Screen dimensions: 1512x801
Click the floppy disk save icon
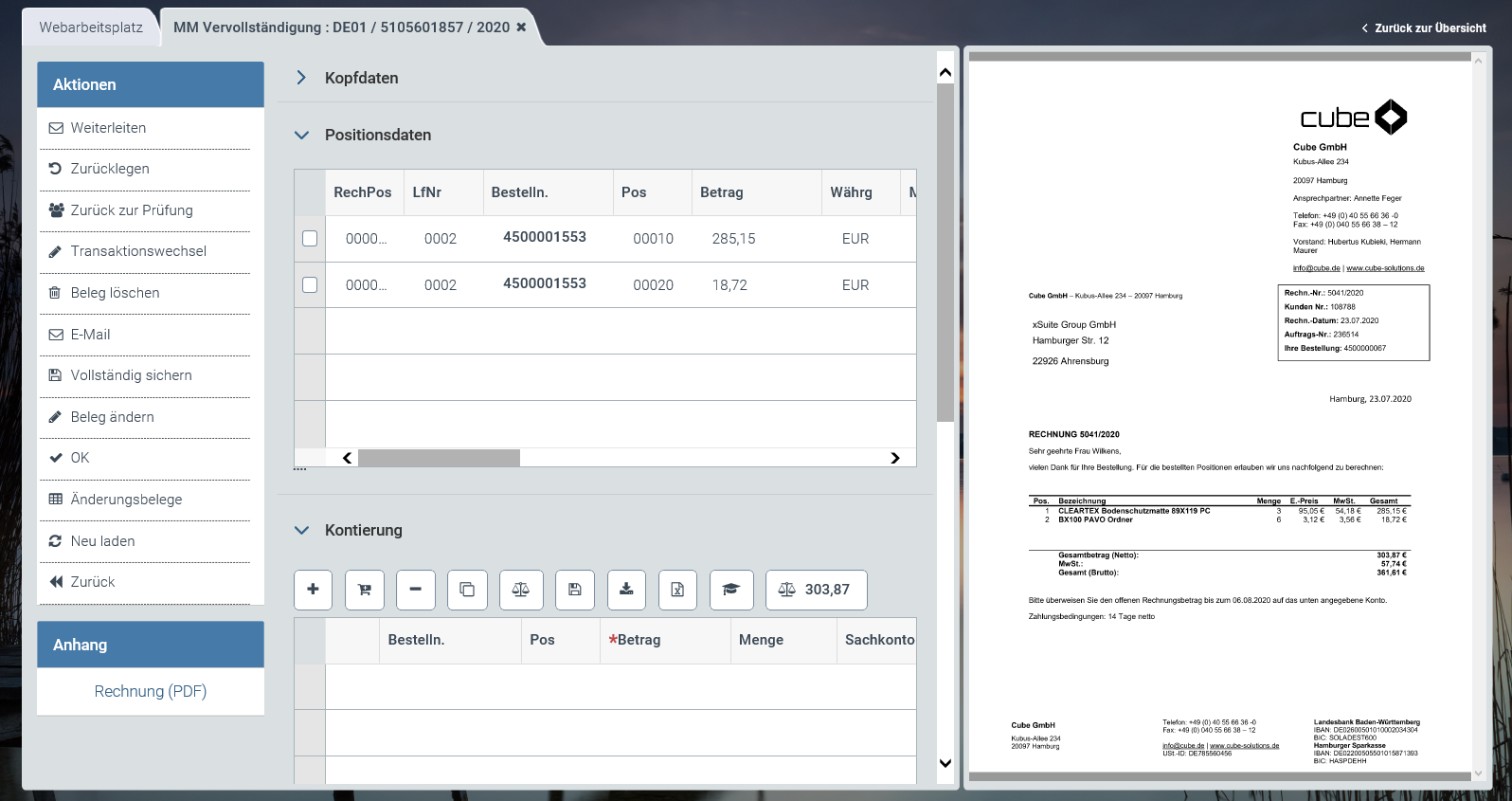[575, 590]
